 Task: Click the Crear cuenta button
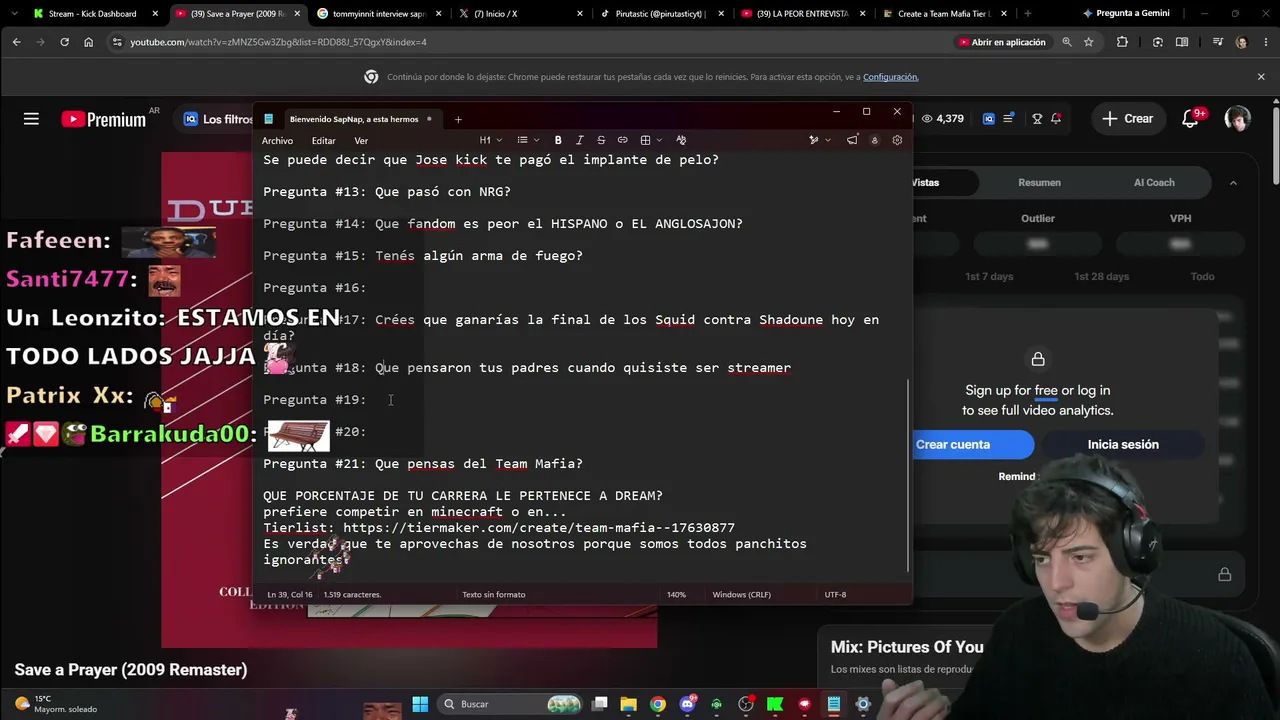(953, 445)
